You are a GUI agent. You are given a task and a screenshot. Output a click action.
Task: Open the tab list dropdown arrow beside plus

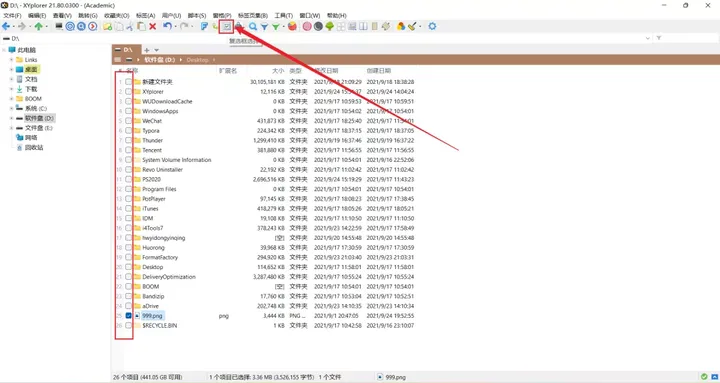click(x=157, y=50)
